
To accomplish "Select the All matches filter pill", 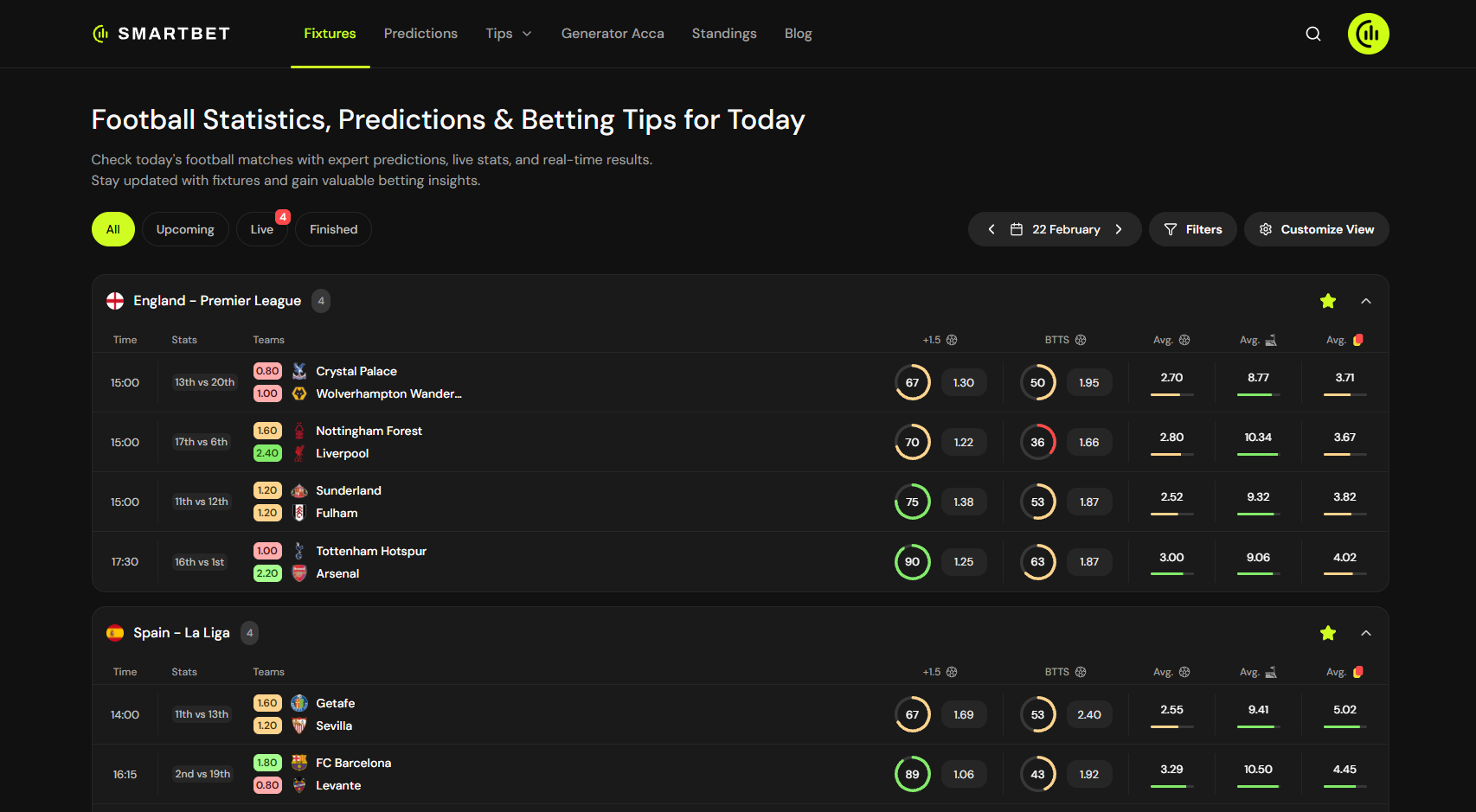I will tap(113, 229).
